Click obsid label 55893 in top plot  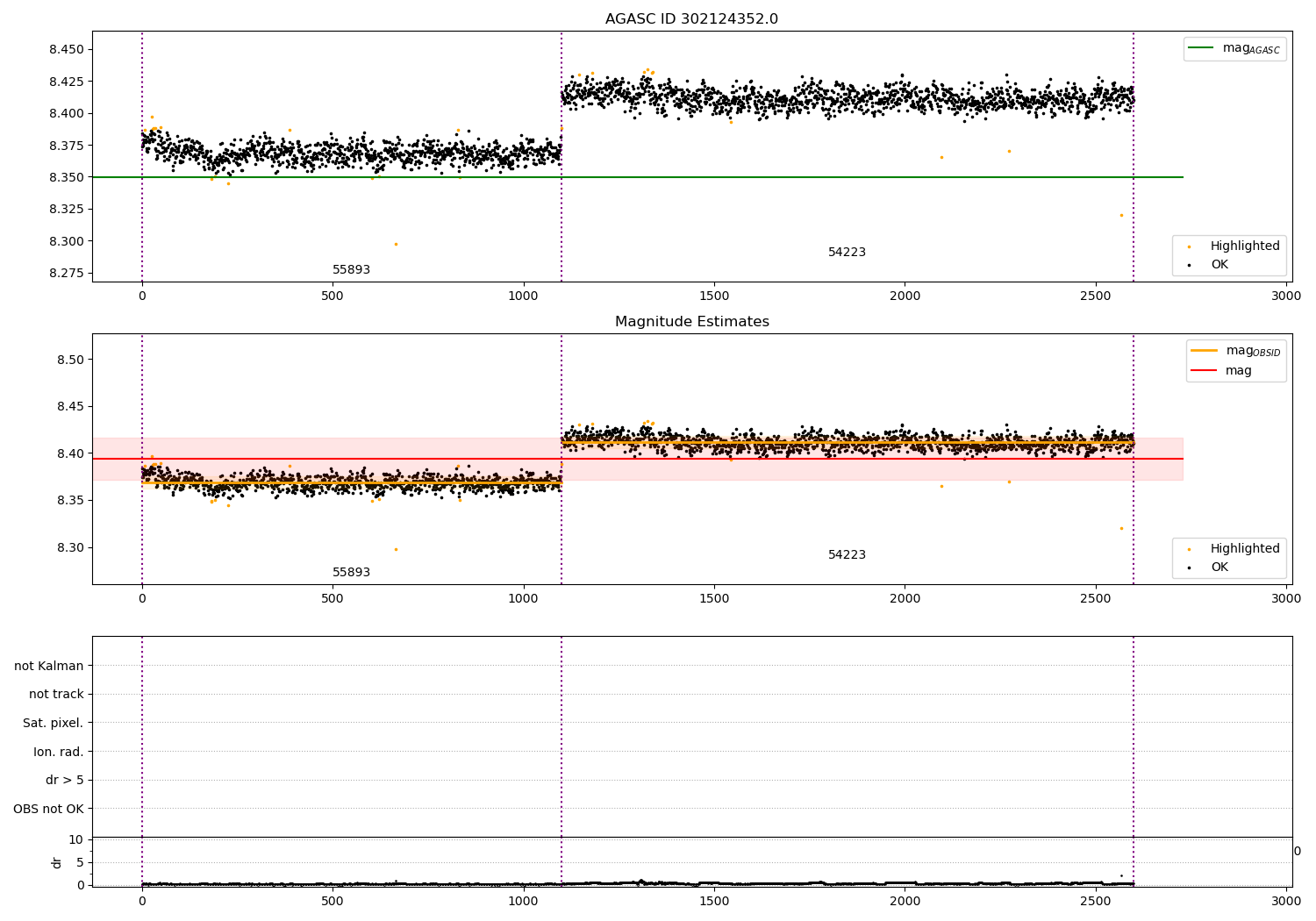(x=351, y=270)
